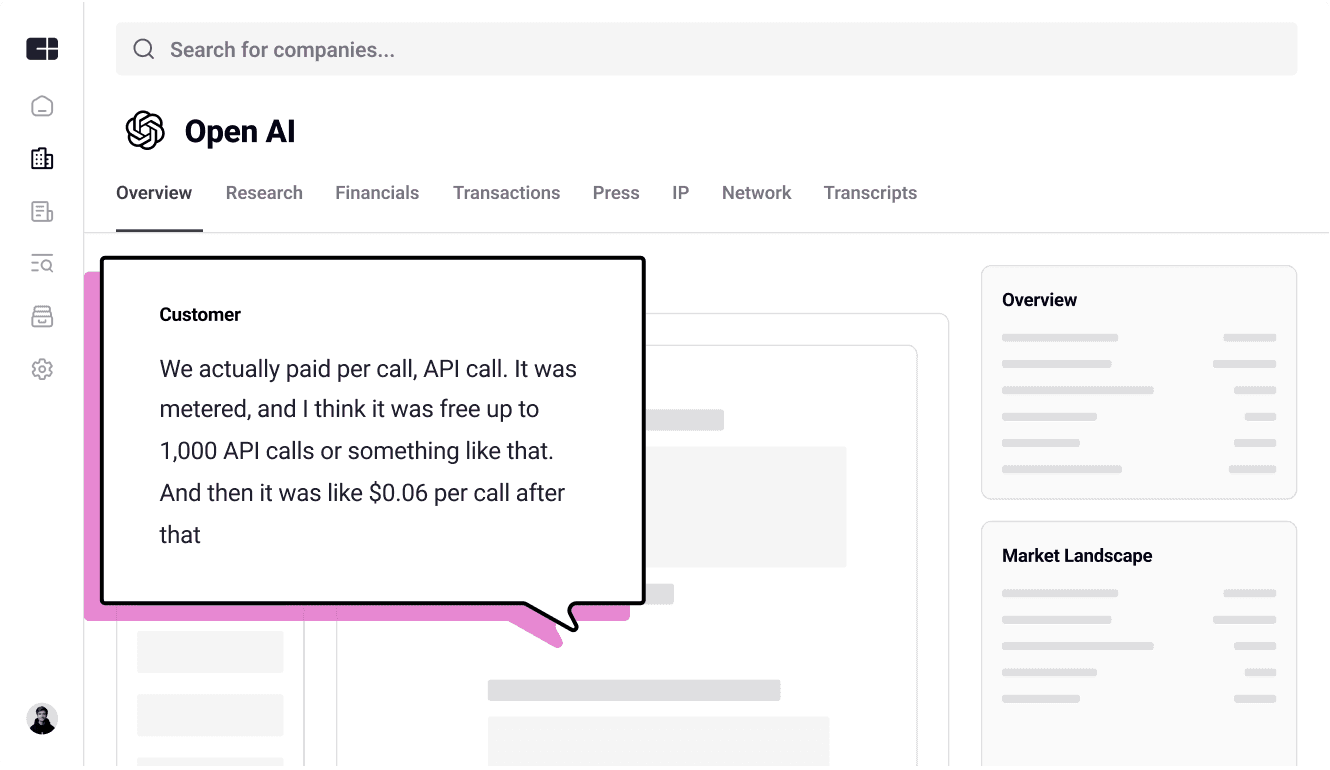Image resolution: width=1330 pixels, height=770 pixels.
Task: Open the inbox archive sidebar icon
Action: [x=42, y=317]
